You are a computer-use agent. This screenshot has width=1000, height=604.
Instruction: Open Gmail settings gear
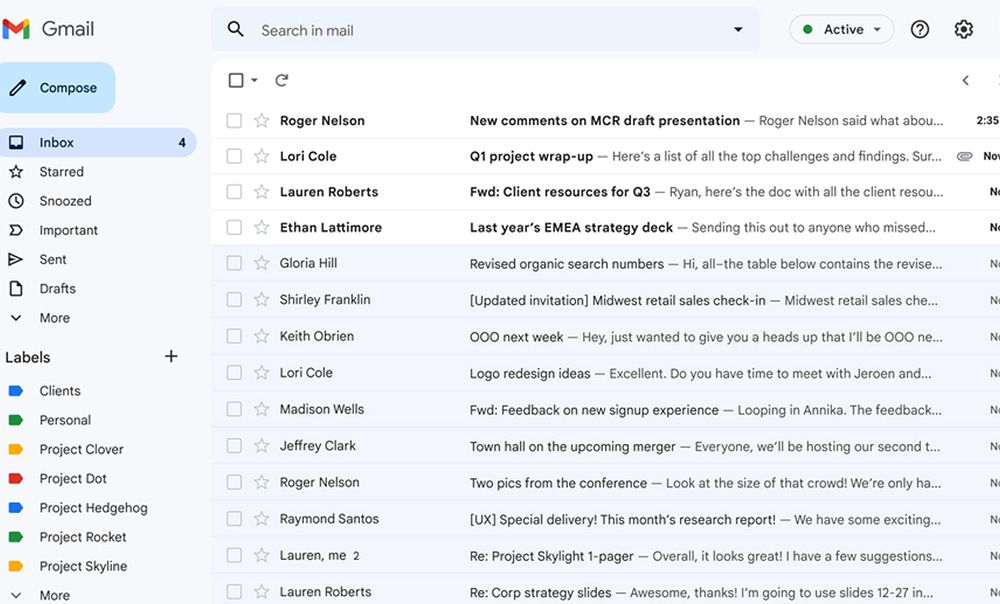click(963, 29)
